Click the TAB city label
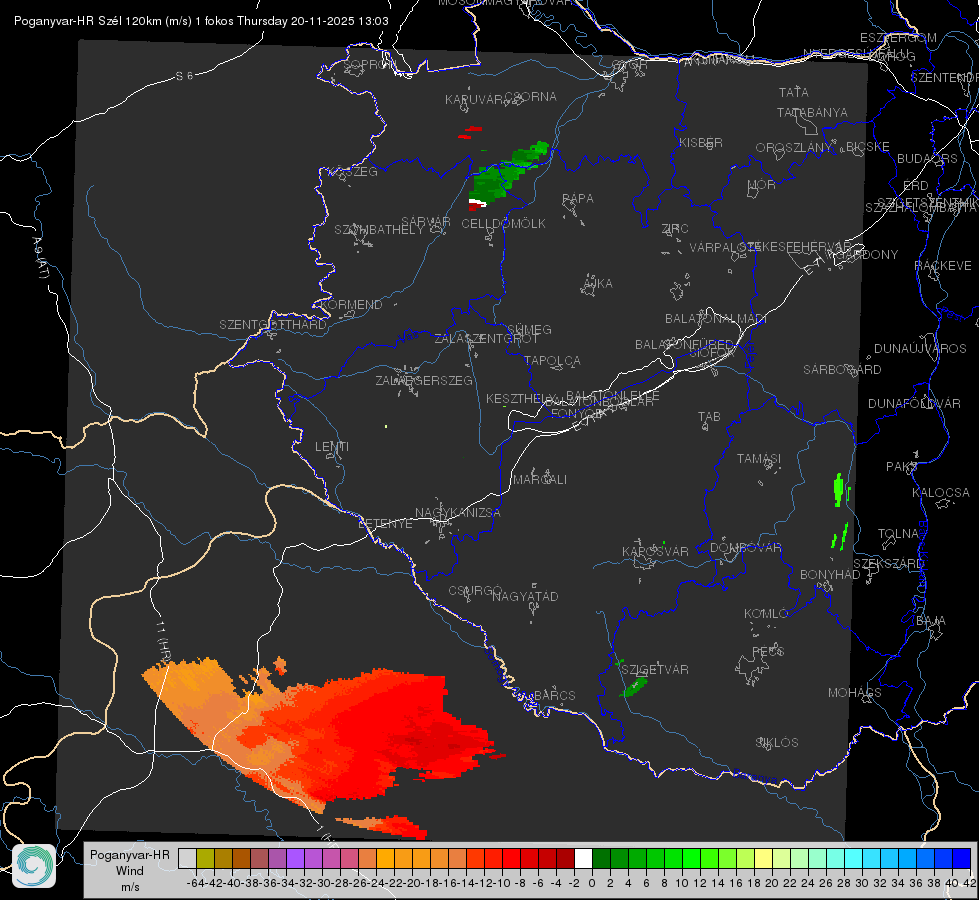This screenshot has height=900, width=979. [709, 417]
